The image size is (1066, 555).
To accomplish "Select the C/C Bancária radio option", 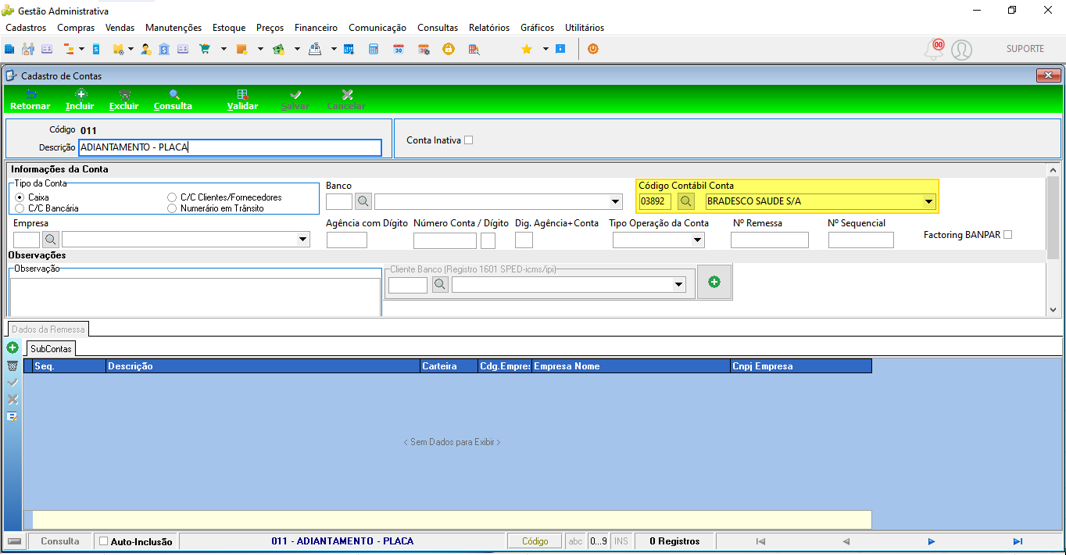I will click(x=20, y=208).
